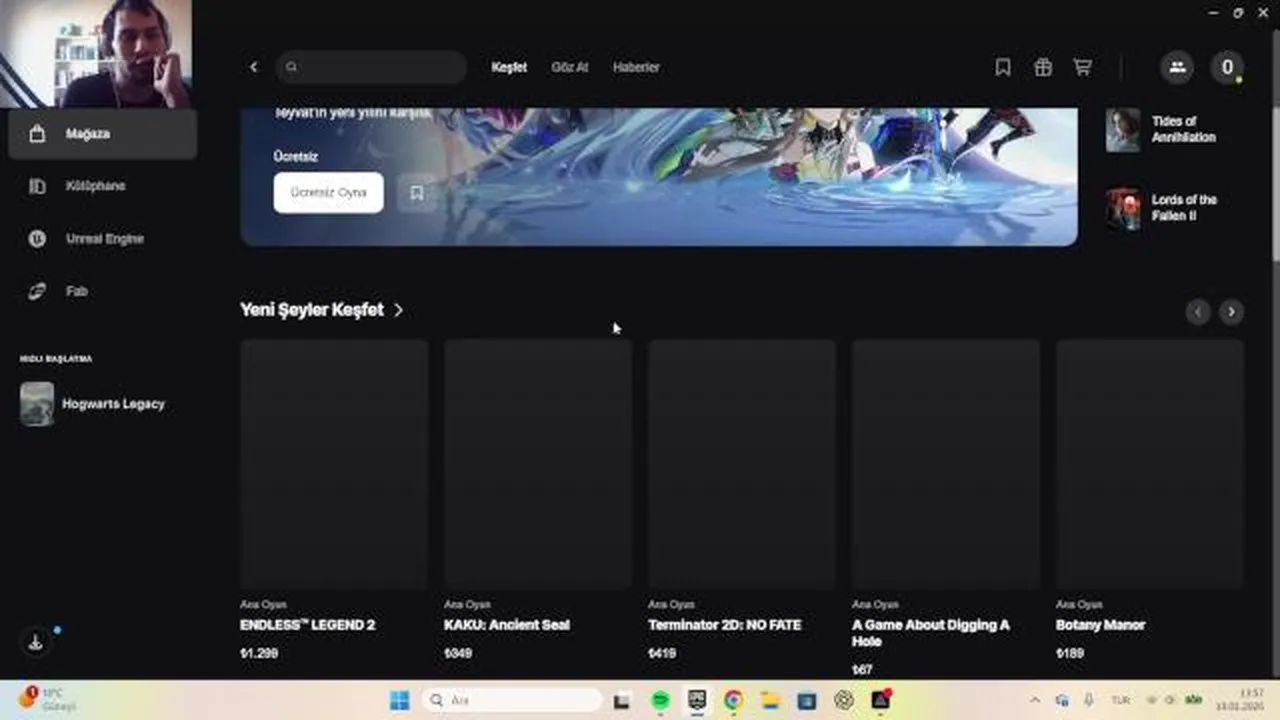The image size is (1280, 720).
Task: Switch to the Göz At tab
Action: (x=570, y=67)
